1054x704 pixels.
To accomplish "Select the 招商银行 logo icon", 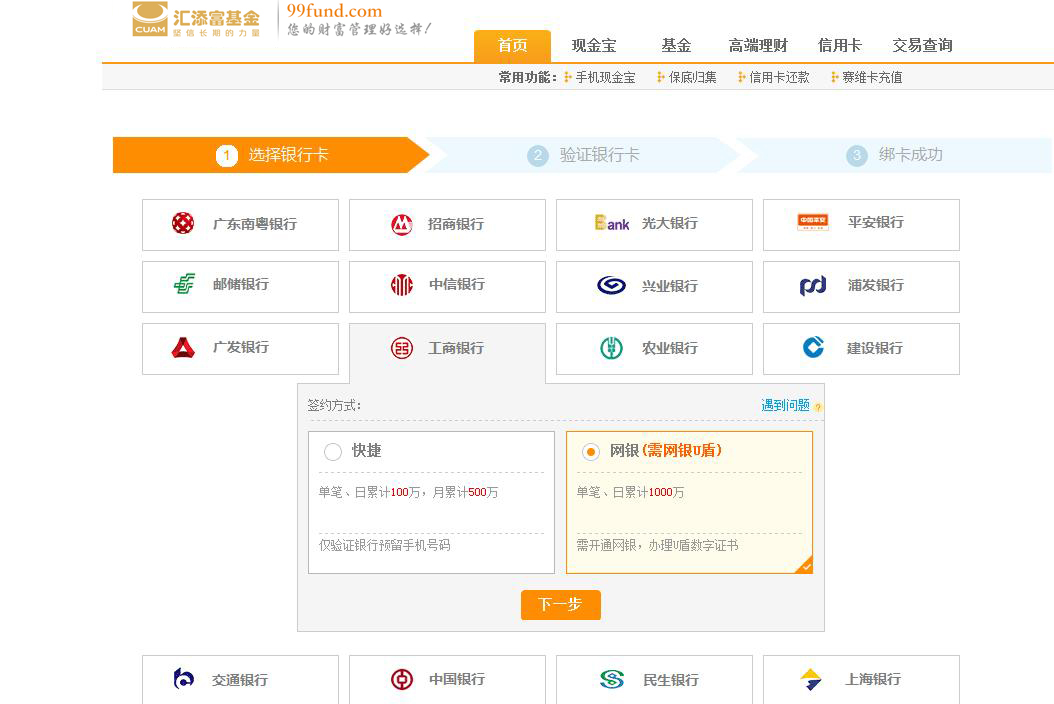I will [402, 224].
